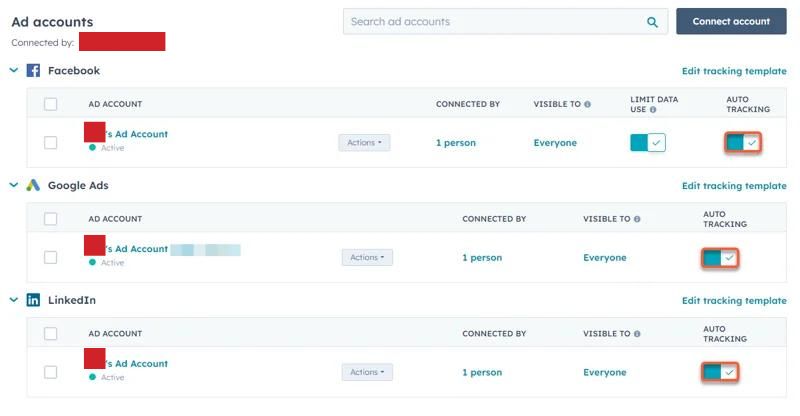
Task: Click AD ACCOUNT header in Facebook table
Action: 115,104
